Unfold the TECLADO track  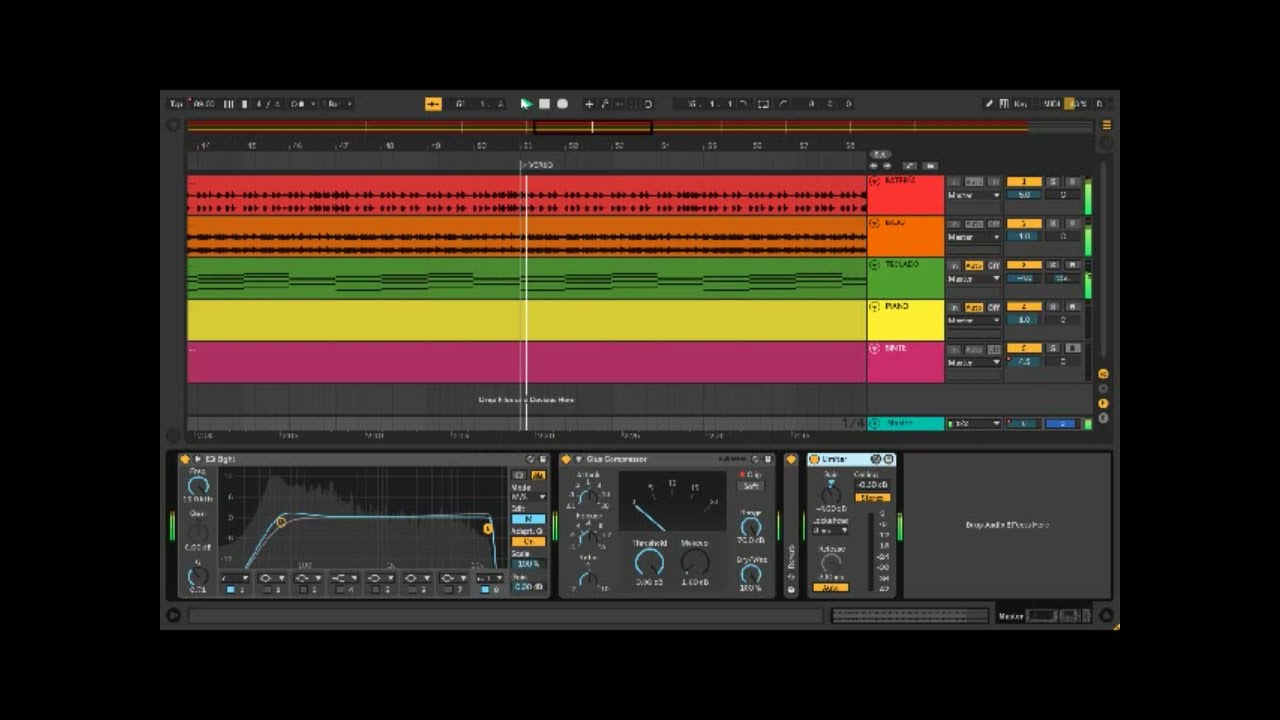point(875,265)
